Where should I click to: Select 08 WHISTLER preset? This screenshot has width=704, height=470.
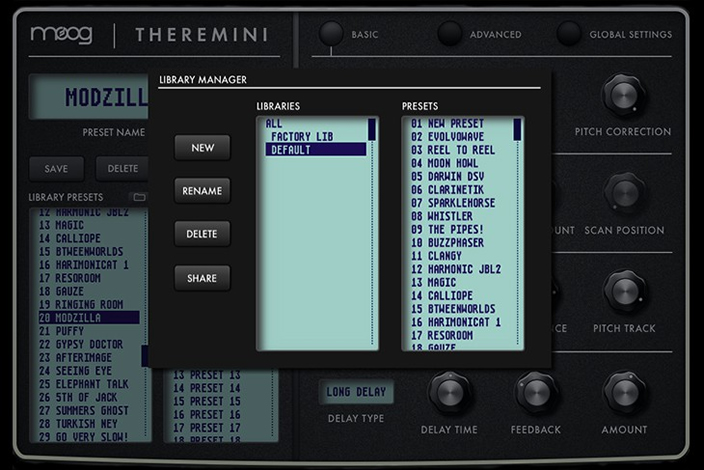pyautogui.click(x=461, y=216)
